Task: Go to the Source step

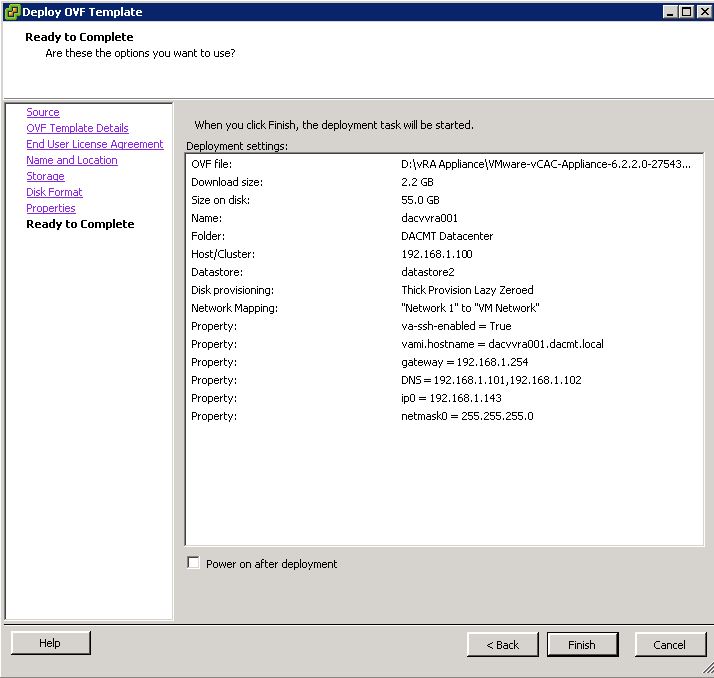Action: [x=43, y=112]
